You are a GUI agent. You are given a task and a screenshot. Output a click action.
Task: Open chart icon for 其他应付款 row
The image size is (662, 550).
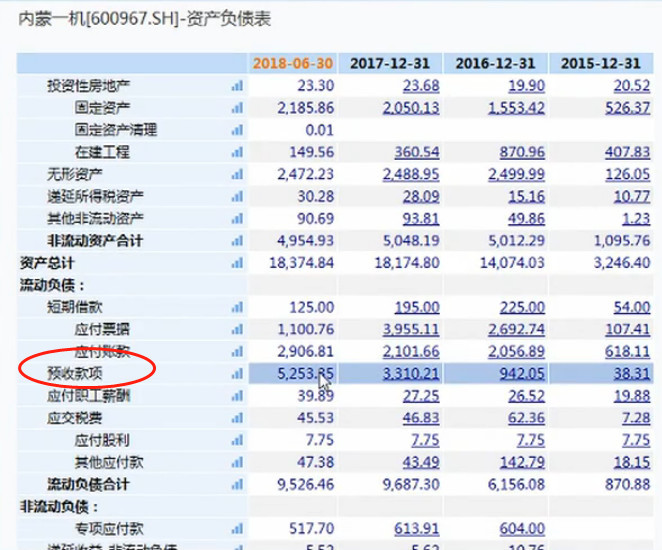pyautogui.click(x=237, y=462)
